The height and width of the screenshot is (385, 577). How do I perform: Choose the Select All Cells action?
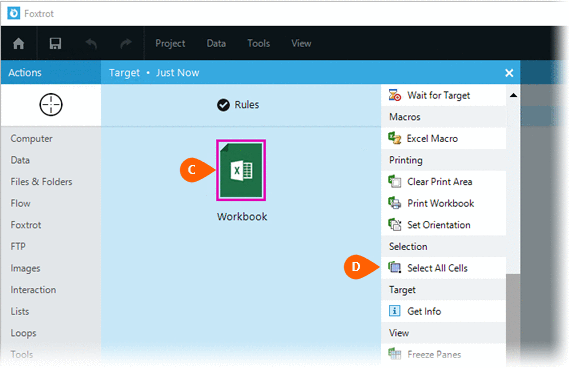click(x=443, y=268)
